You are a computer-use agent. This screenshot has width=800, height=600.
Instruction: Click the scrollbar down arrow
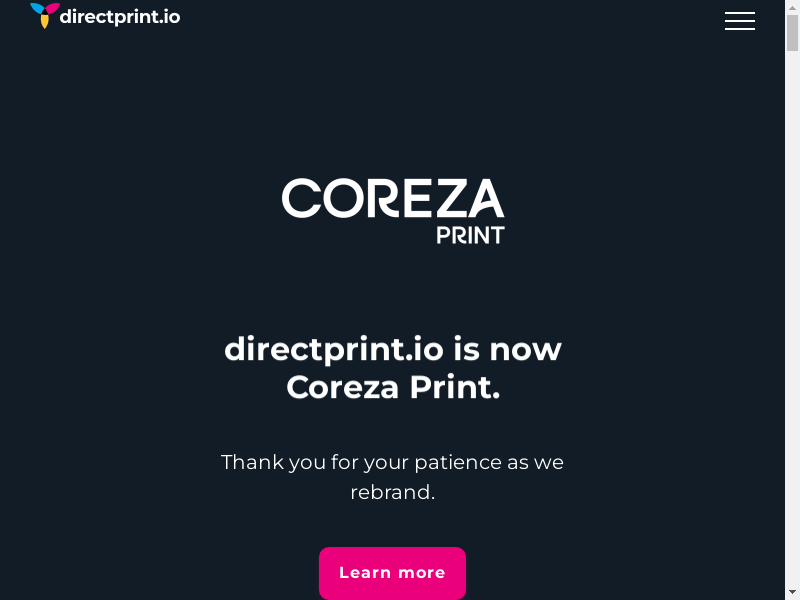tap(792, 592)
